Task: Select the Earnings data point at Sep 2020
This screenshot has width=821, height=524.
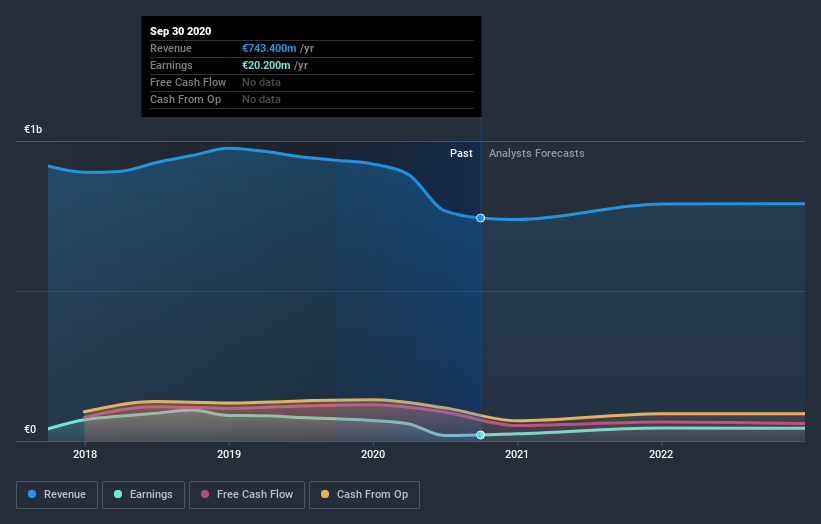Action: coord(480,434)
